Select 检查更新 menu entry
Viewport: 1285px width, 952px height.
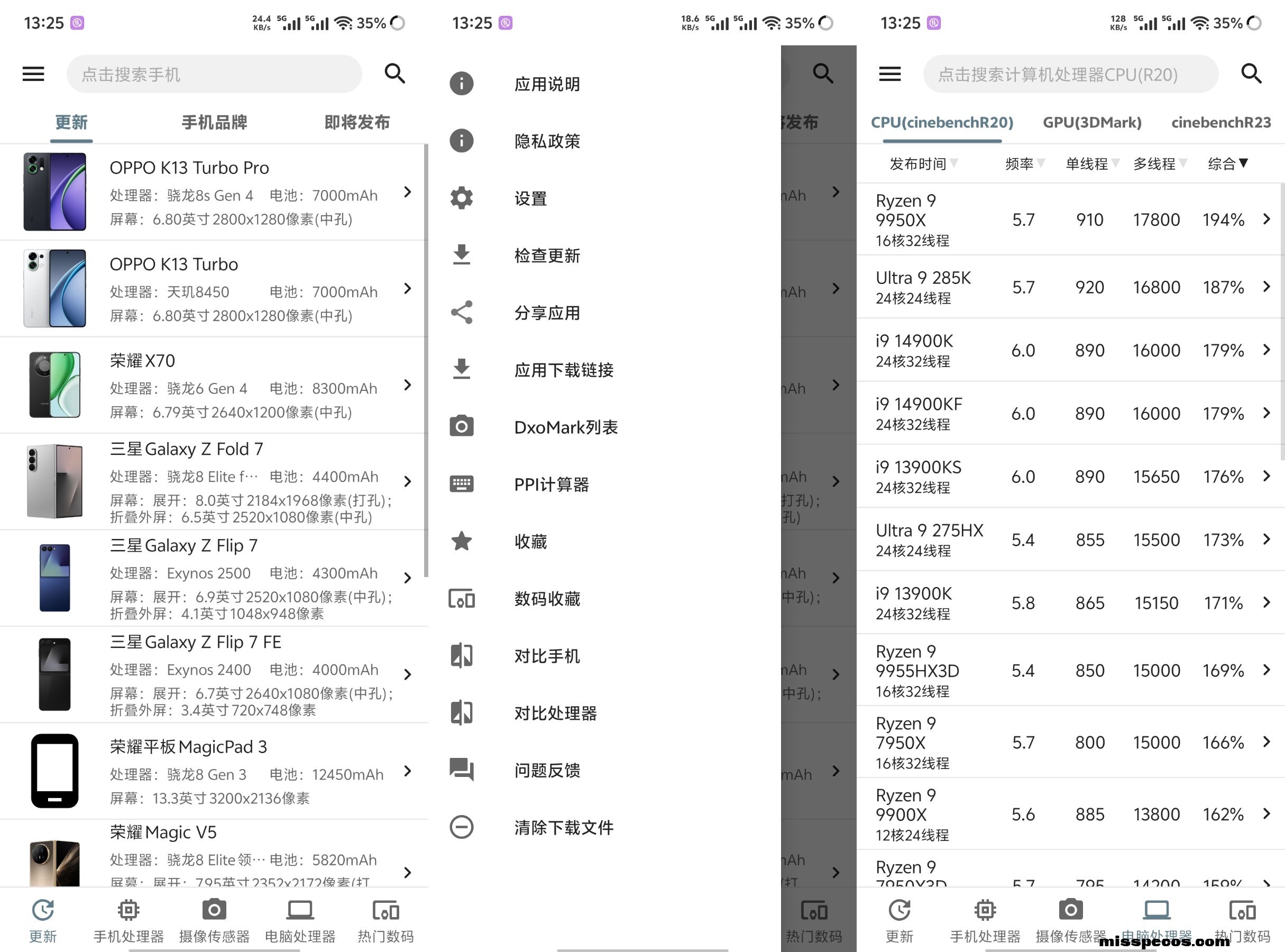click(x=547, y=255)
